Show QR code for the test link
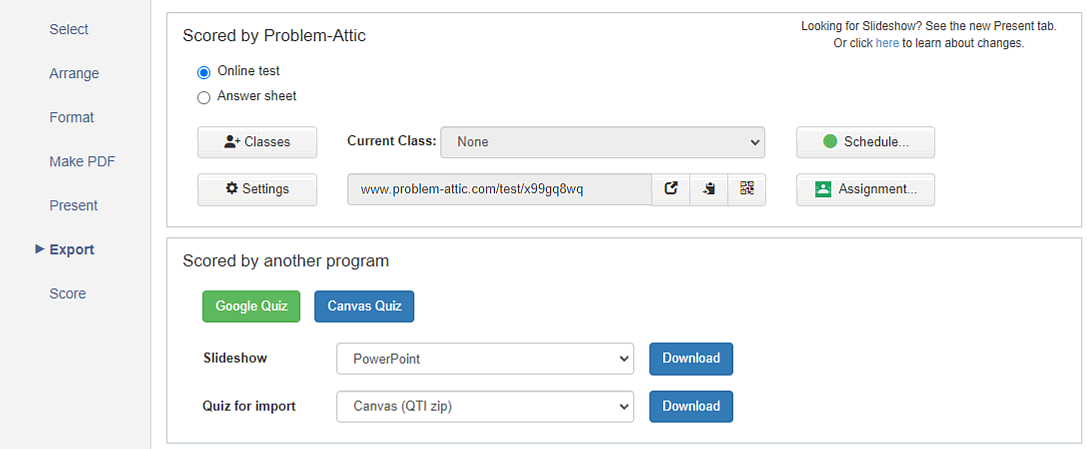Viewport: 1087px width, 449px height. click(747, 189)
